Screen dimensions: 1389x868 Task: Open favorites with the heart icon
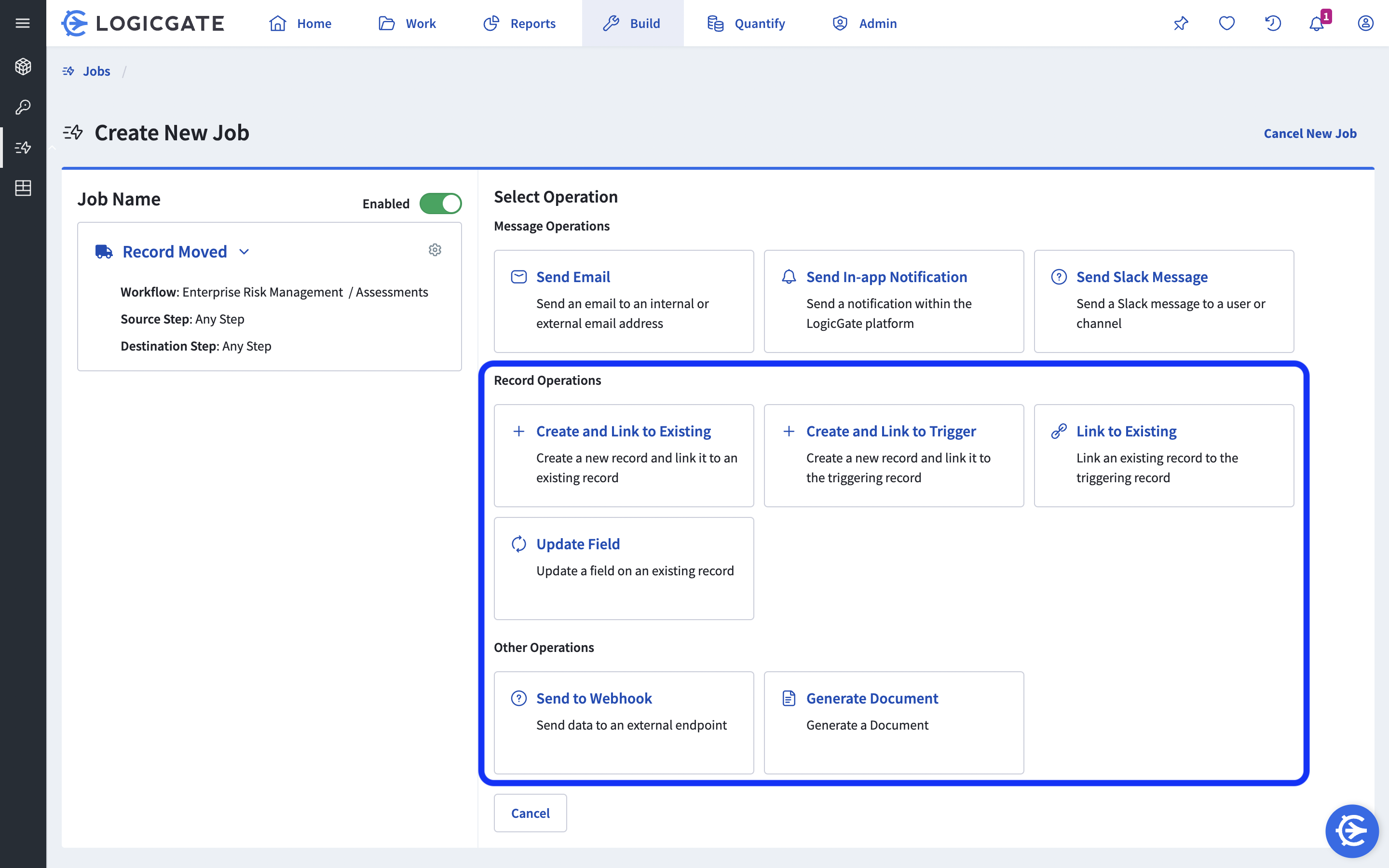pos(1227,24)
